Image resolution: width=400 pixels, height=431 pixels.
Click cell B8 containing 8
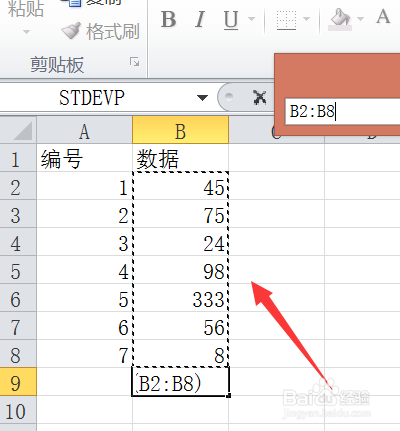180,354
